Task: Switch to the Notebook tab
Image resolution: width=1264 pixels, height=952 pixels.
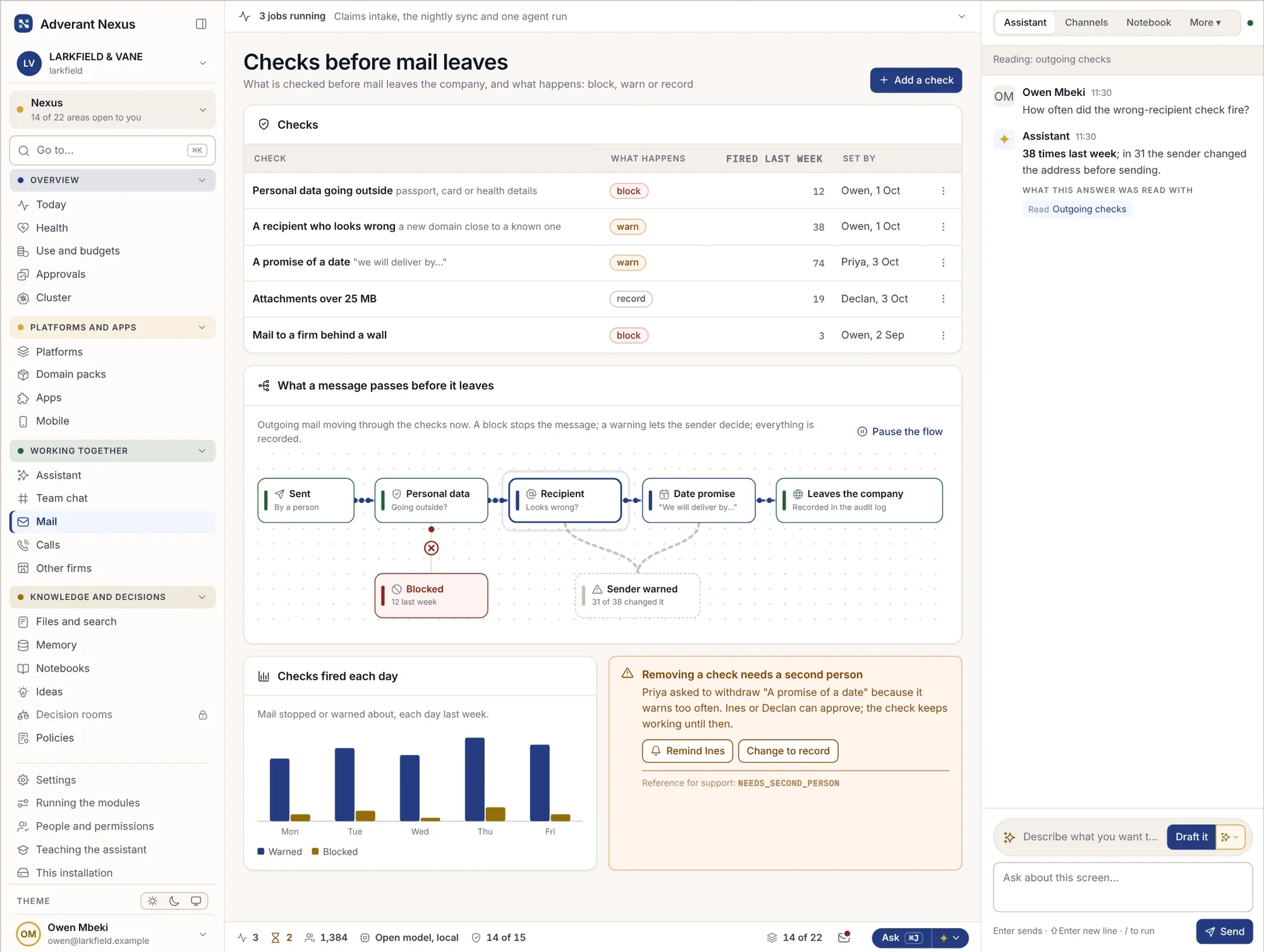Action: pyautogui.click(x=1148, y=23)
